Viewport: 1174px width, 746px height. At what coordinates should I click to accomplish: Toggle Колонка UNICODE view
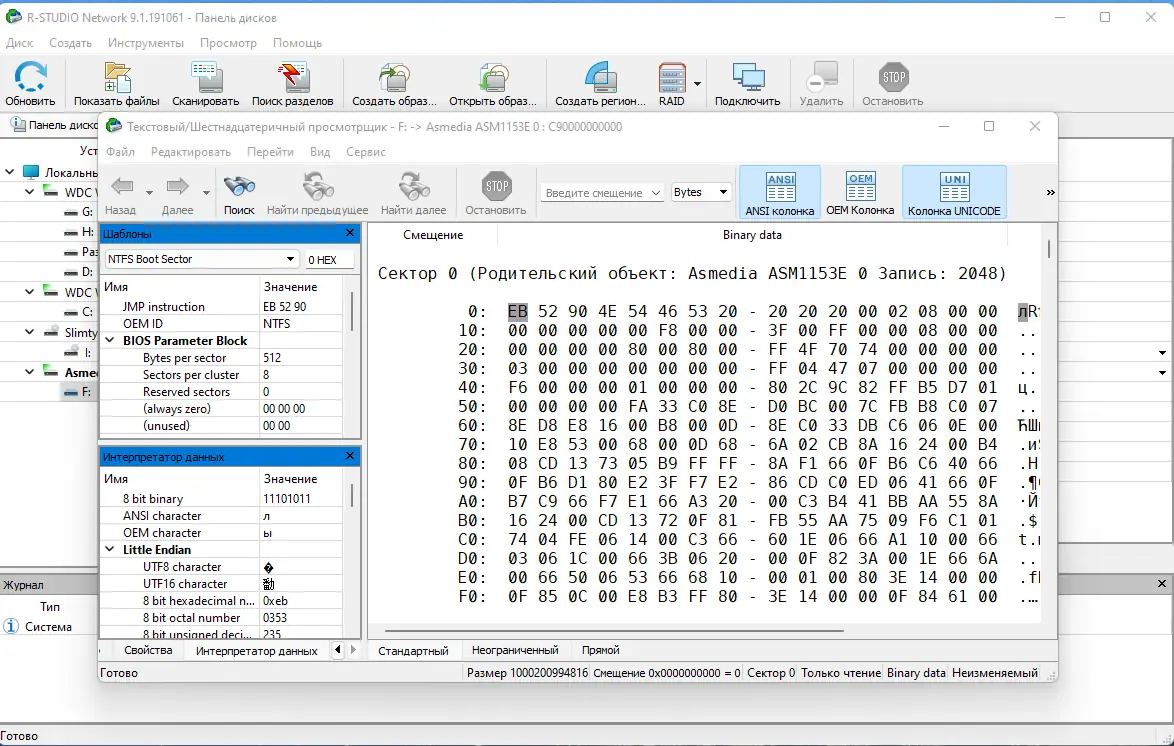point(954,193)
